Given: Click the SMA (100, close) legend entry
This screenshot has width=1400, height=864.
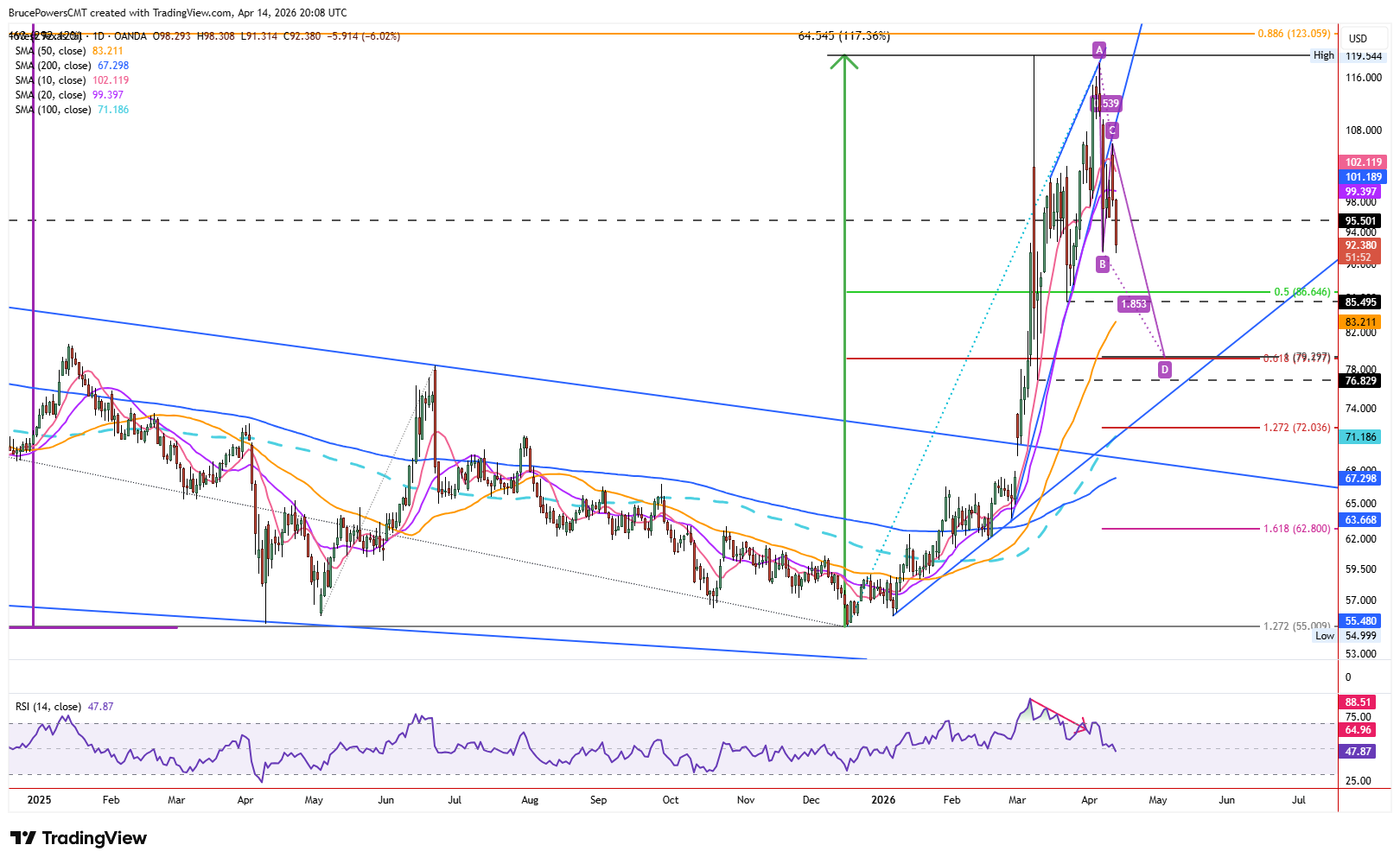Looking at the screenshot, I should 72,110.
